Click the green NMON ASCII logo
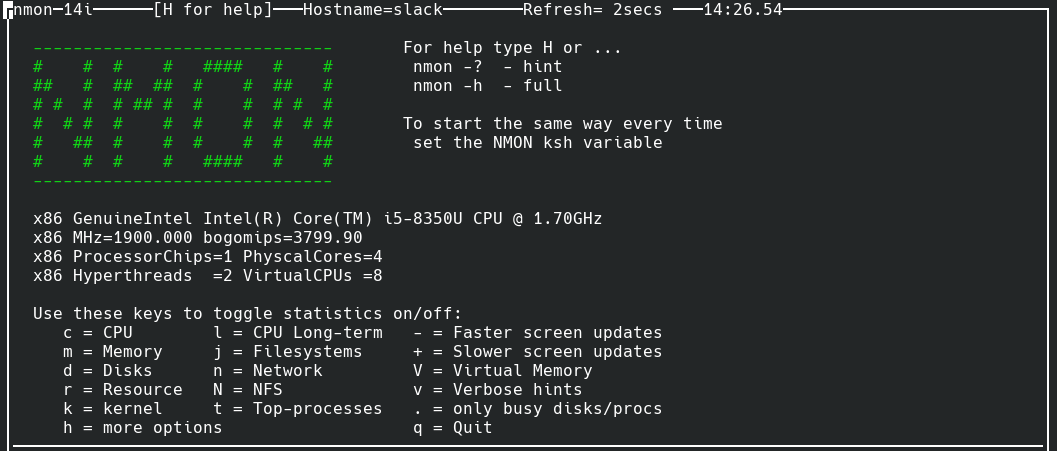 click(x=183, y=114)
